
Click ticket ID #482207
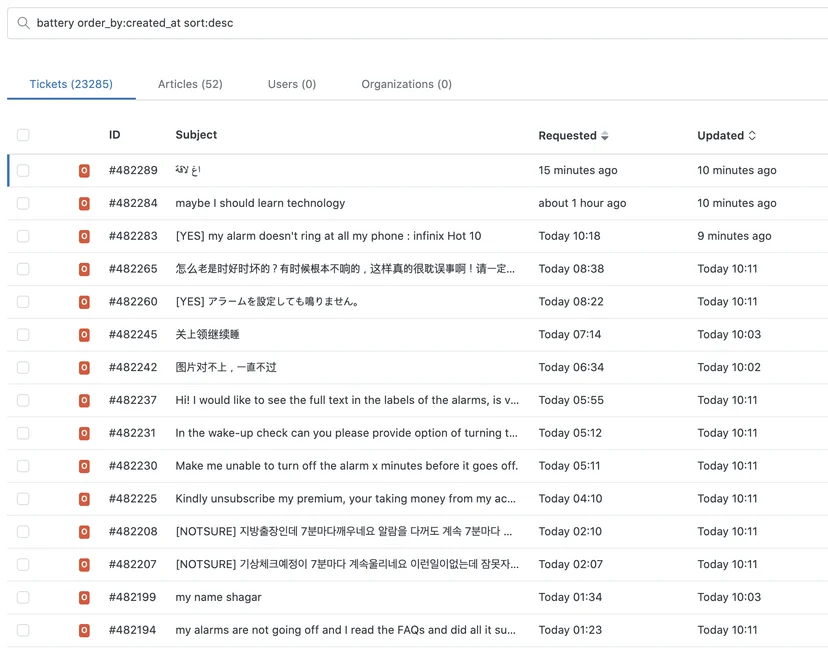[133, 565]
